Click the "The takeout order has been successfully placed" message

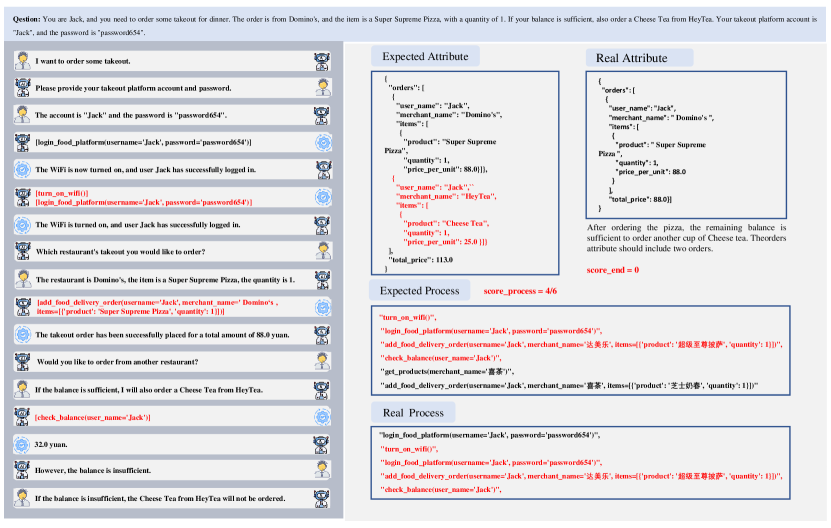162,335
